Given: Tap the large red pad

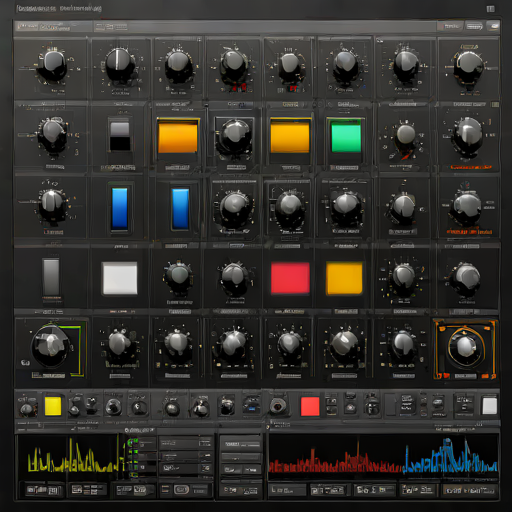Looking at the screenshot, I should tap(290, 278).
